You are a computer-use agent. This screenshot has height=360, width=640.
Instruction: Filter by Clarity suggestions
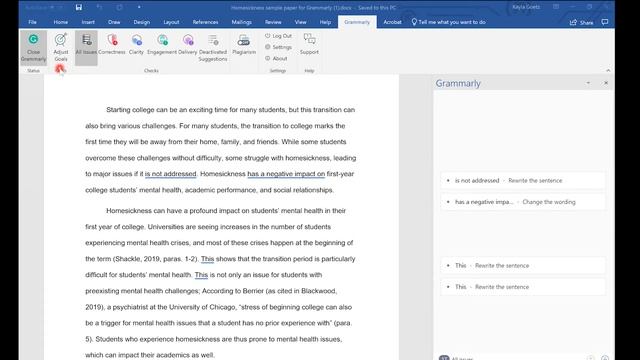click(x=136, y=44)
